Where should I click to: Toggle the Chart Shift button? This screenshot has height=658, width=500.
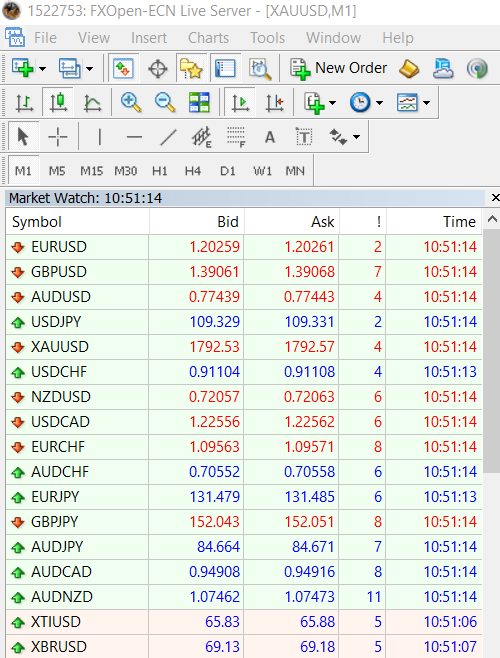[x=275, y=102]
